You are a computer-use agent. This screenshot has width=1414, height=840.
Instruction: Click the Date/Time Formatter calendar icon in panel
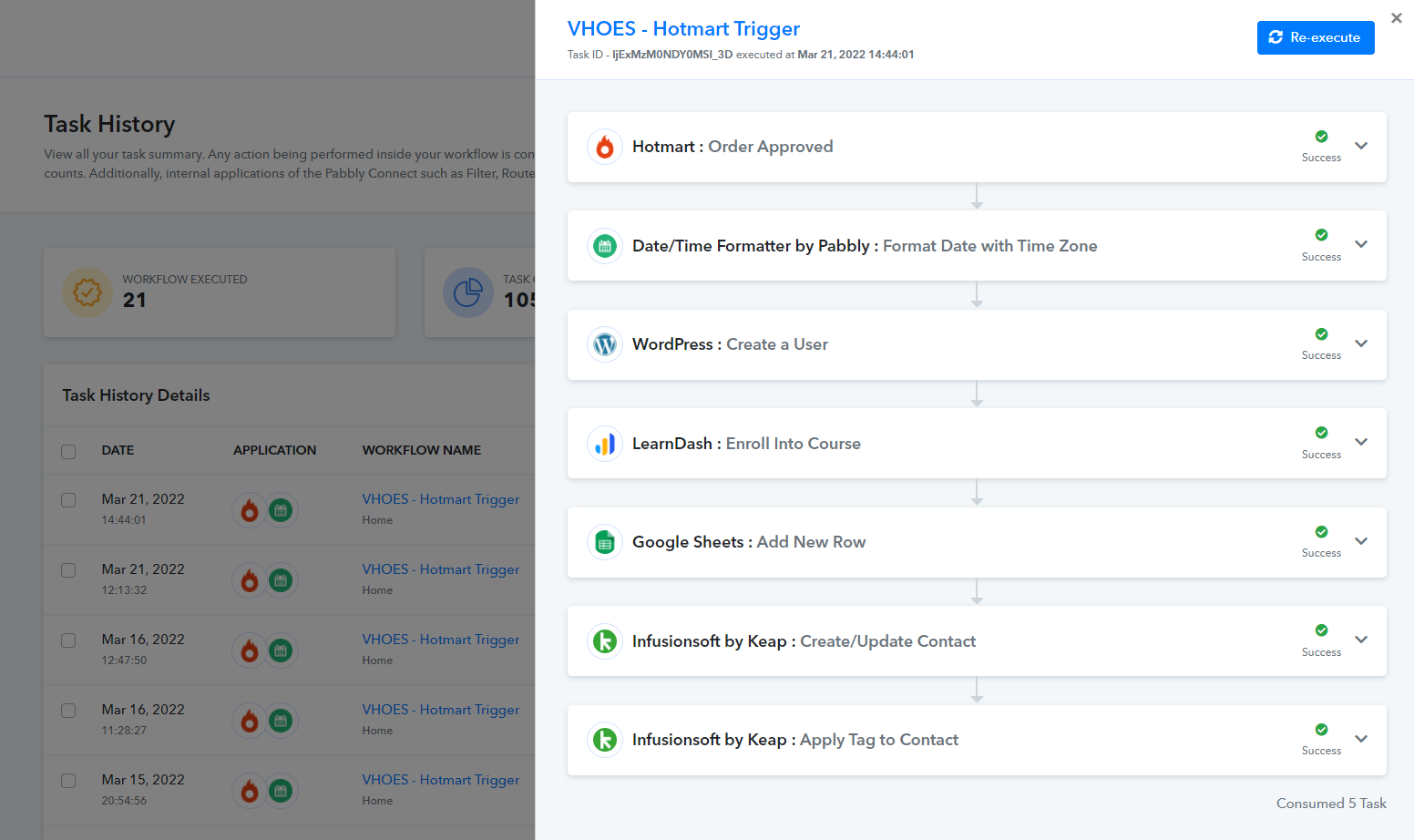[605, 246]
